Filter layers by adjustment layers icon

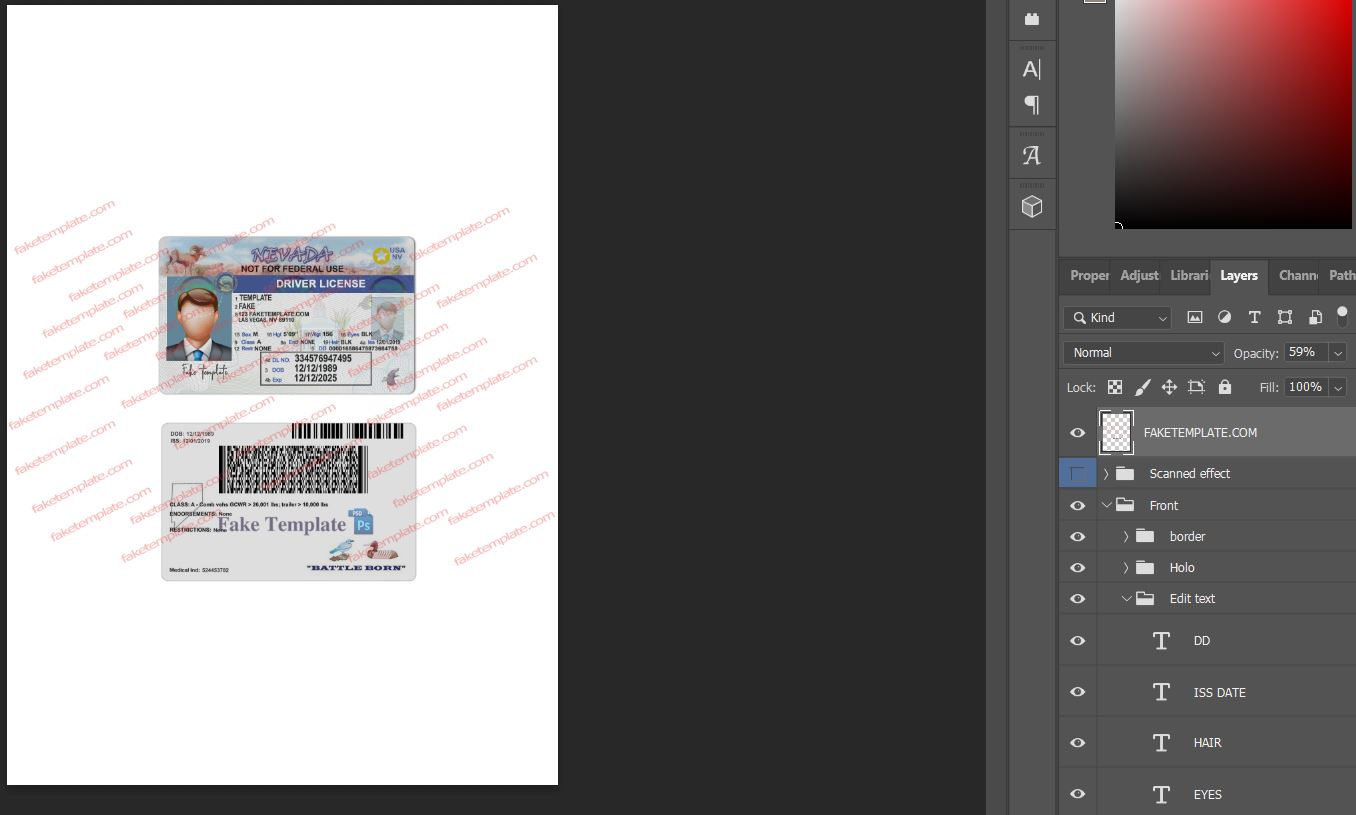tap(1224, 317)
